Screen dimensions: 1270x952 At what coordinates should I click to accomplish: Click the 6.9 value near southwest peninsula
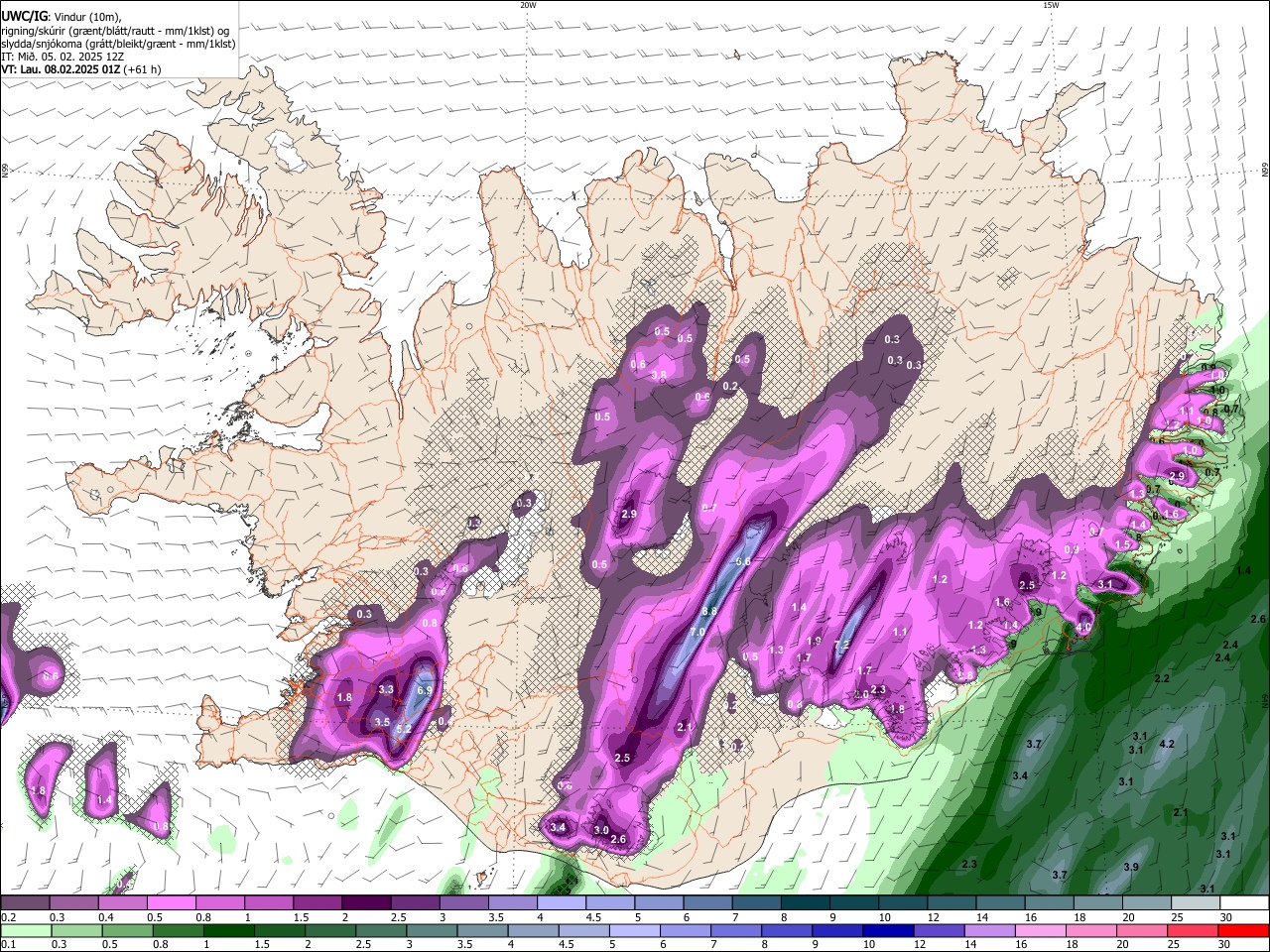point(425,690)
